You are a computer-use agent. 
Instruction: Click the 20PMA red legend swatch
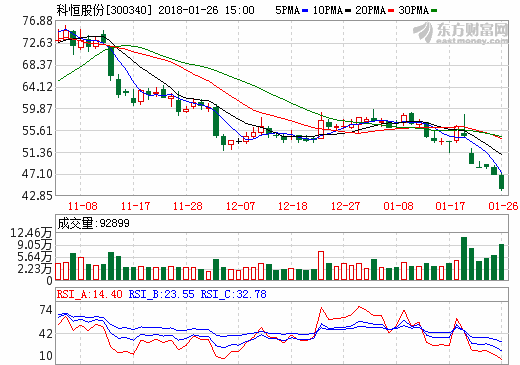click(391, 11)
